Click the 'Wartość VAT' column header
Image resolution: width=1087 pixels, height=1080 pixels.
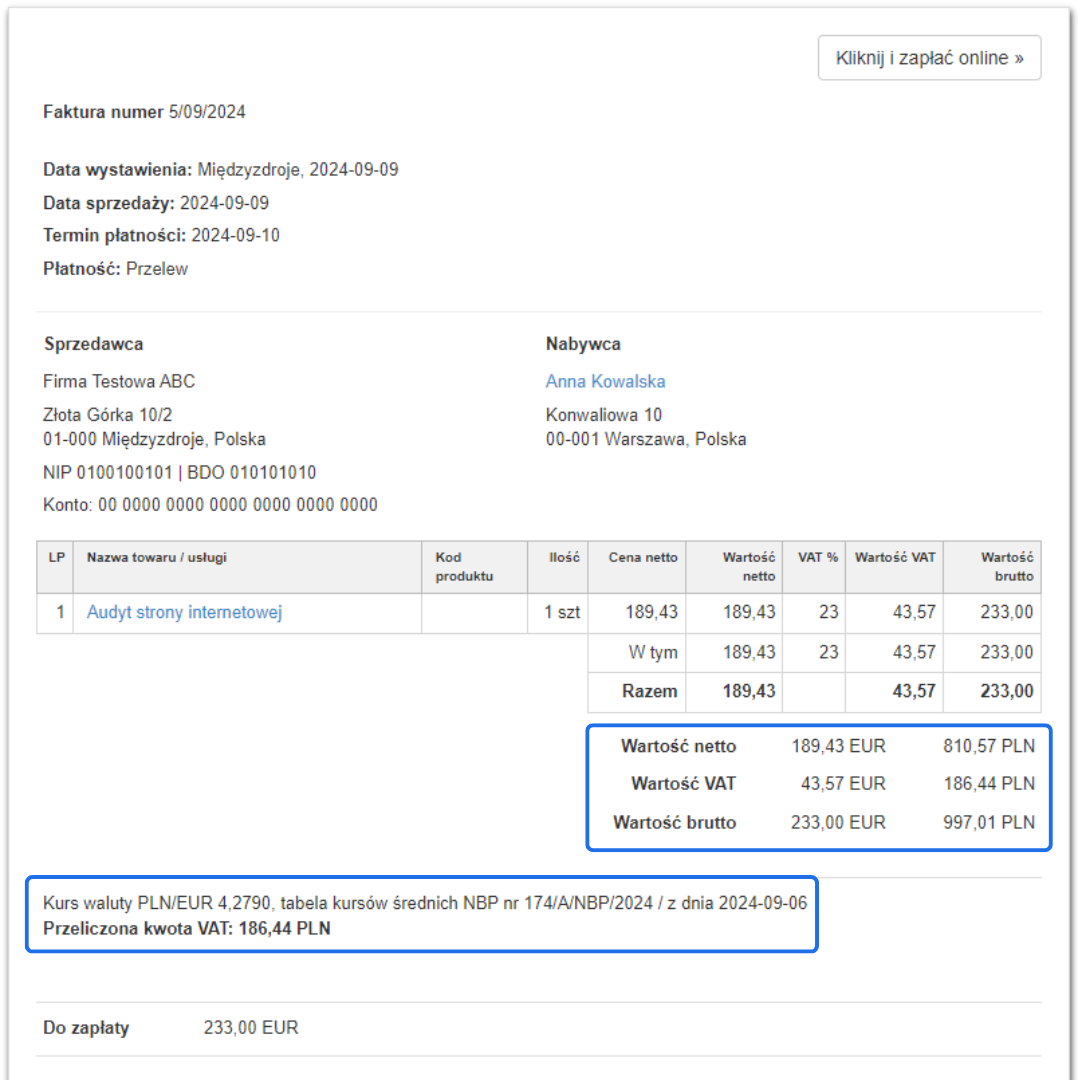(x=895, y=557)
